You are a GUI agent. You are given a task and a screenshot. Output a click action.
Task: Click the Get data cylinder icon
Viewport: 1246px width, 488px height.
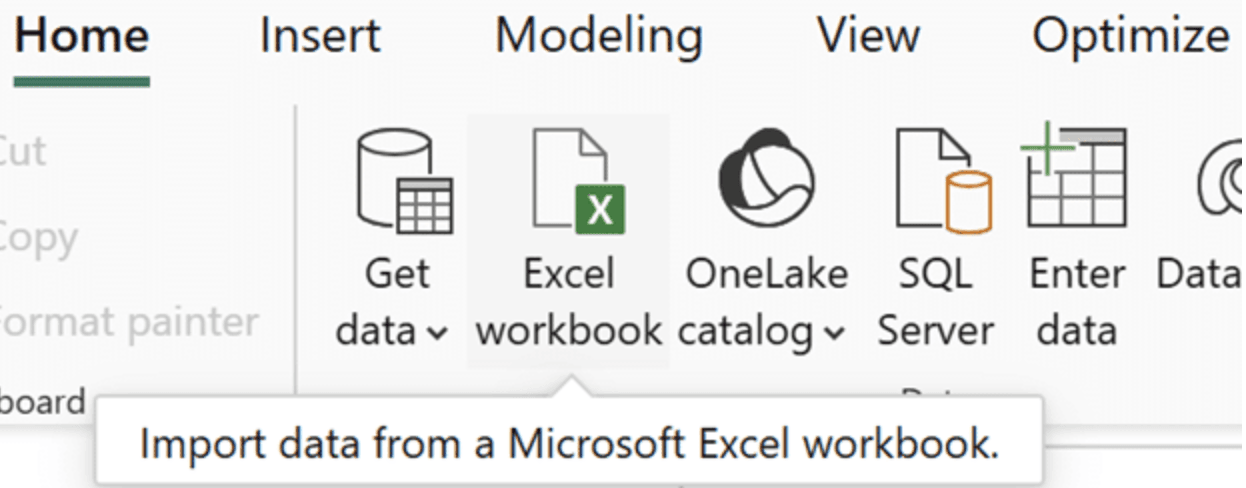click(x=404, y=181)
